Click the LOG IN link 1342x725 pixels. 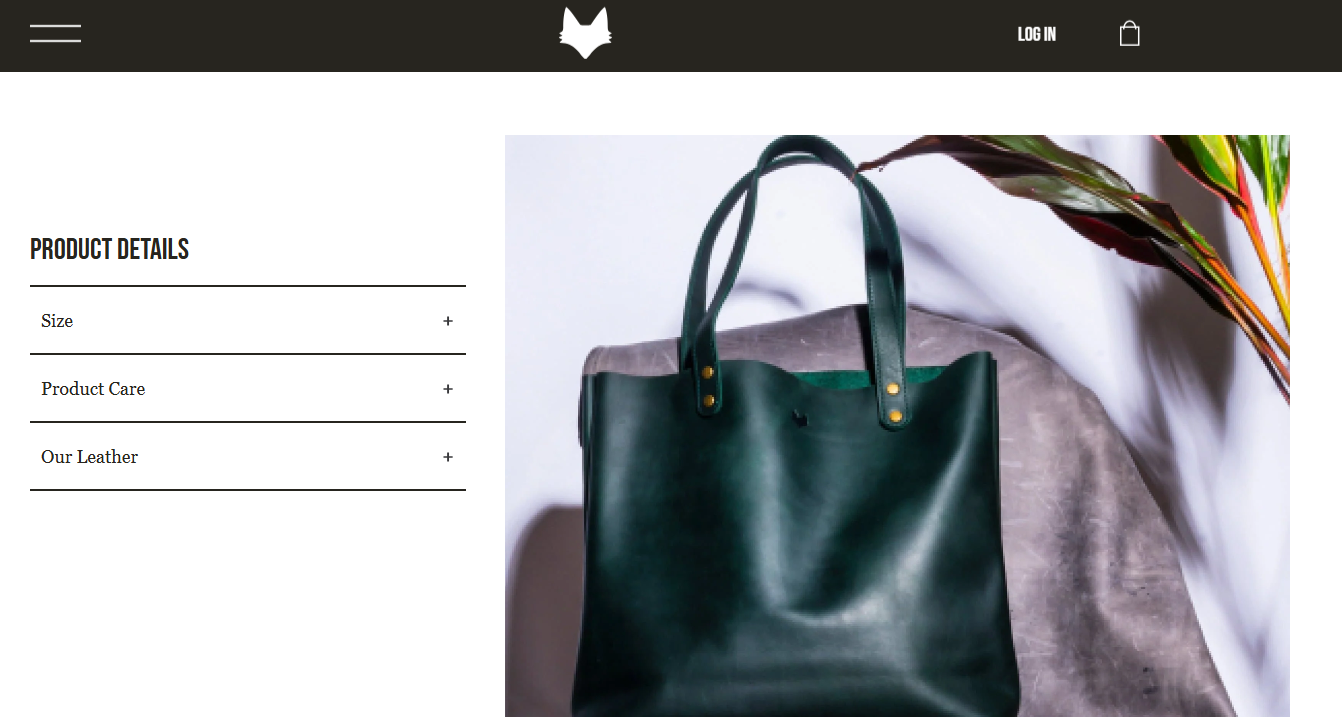coord(1037,34)
